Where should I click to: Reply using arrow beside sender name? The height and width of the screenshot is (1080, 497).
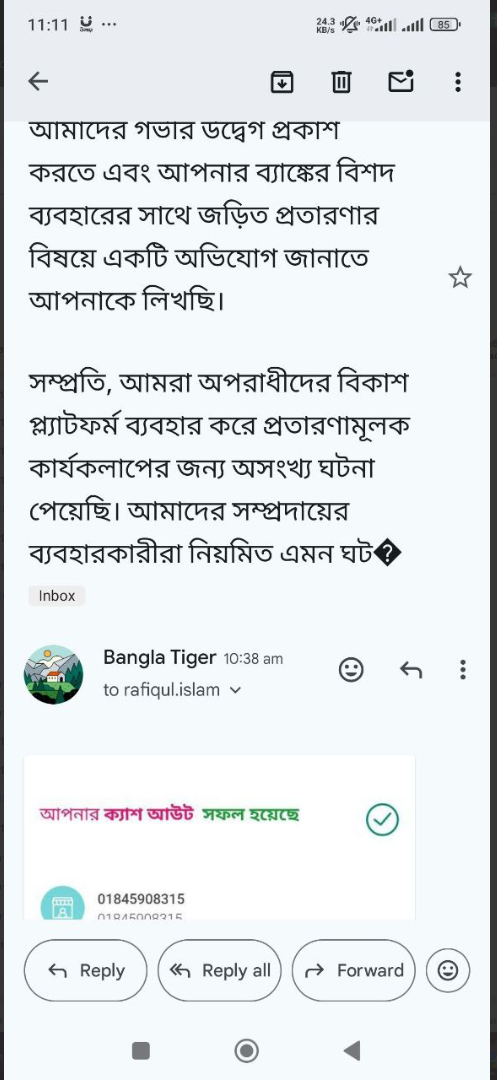pos(411,669)
